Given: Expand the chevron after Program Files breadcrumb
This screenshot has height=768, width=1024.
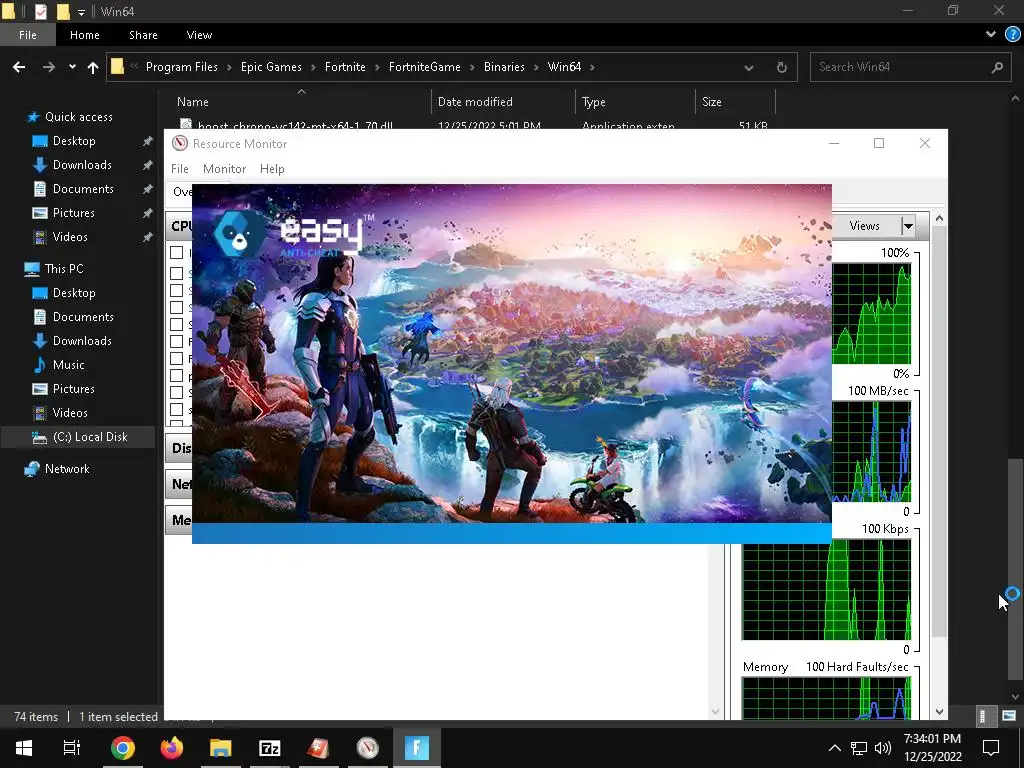Looking at the screenshot, I should [x=230, y=67].
